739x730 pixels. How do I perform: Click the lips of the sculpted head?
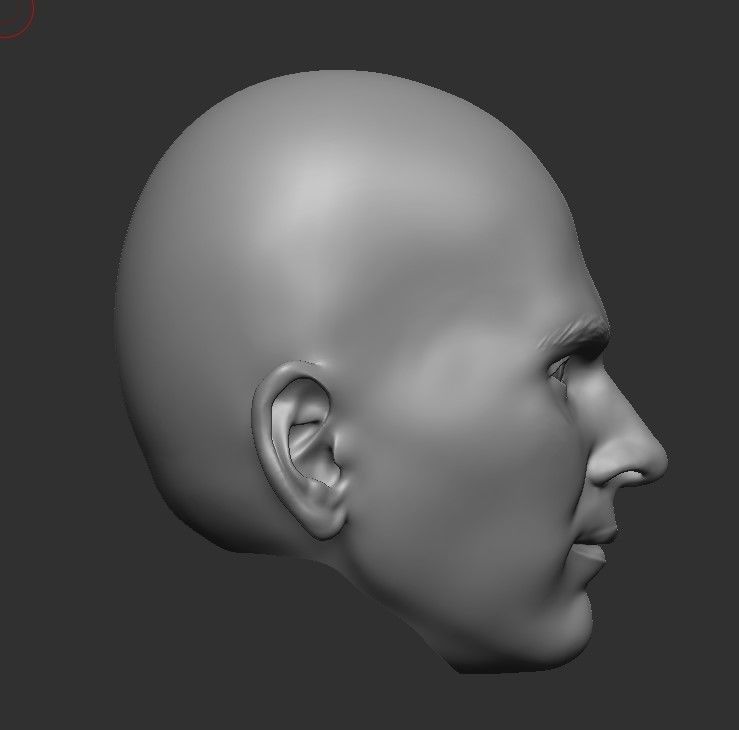(x=595, y=544)
